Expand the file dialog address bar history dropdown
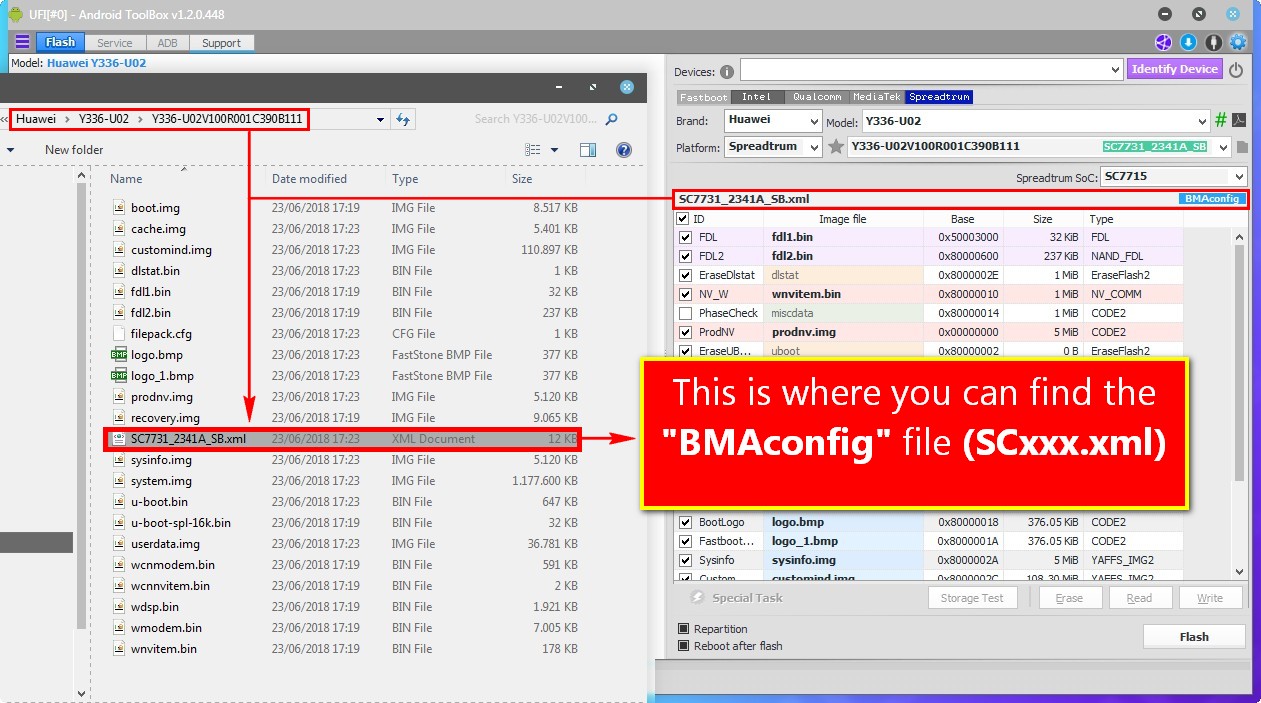Screen dimensions: 1261x703 tap(380, 120)
